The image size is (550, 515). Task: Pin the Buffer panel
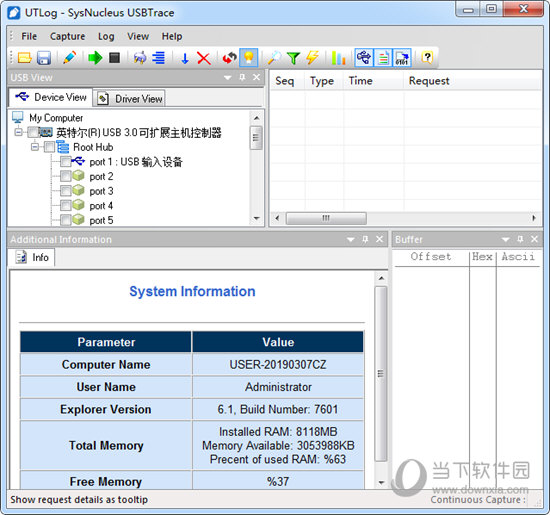pos(520,239)
